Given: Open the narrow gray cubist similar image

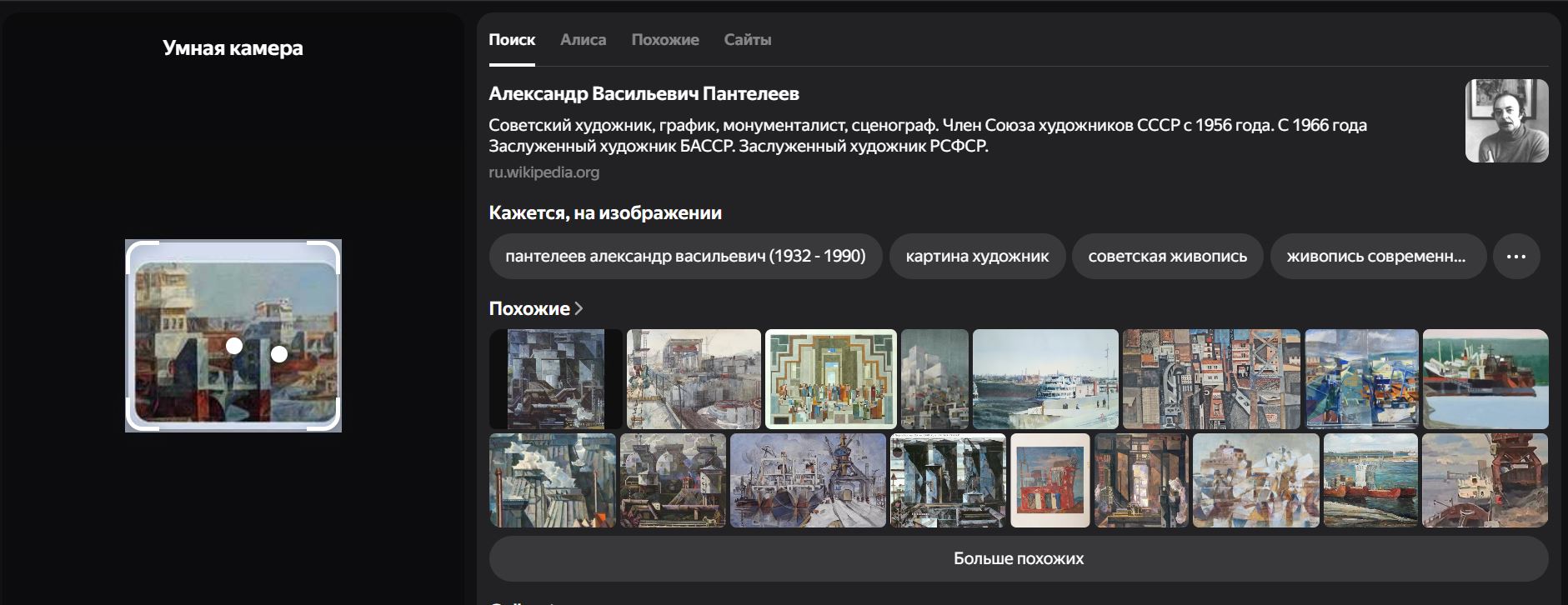Looking at the screenshot, I should pos(934,379).
